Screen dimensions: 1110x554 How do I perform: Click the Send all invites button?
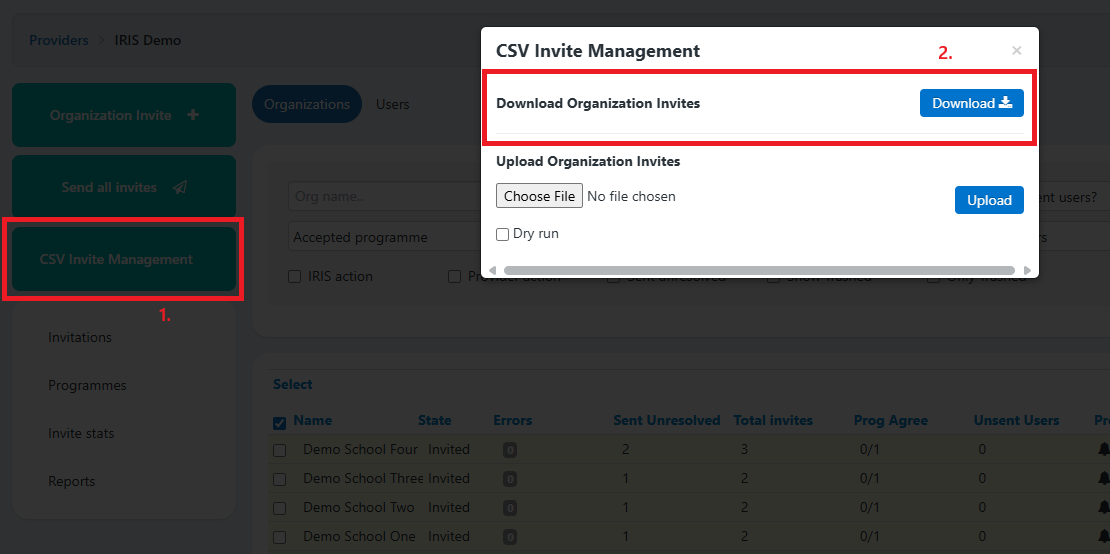click(x=124, y=187)
